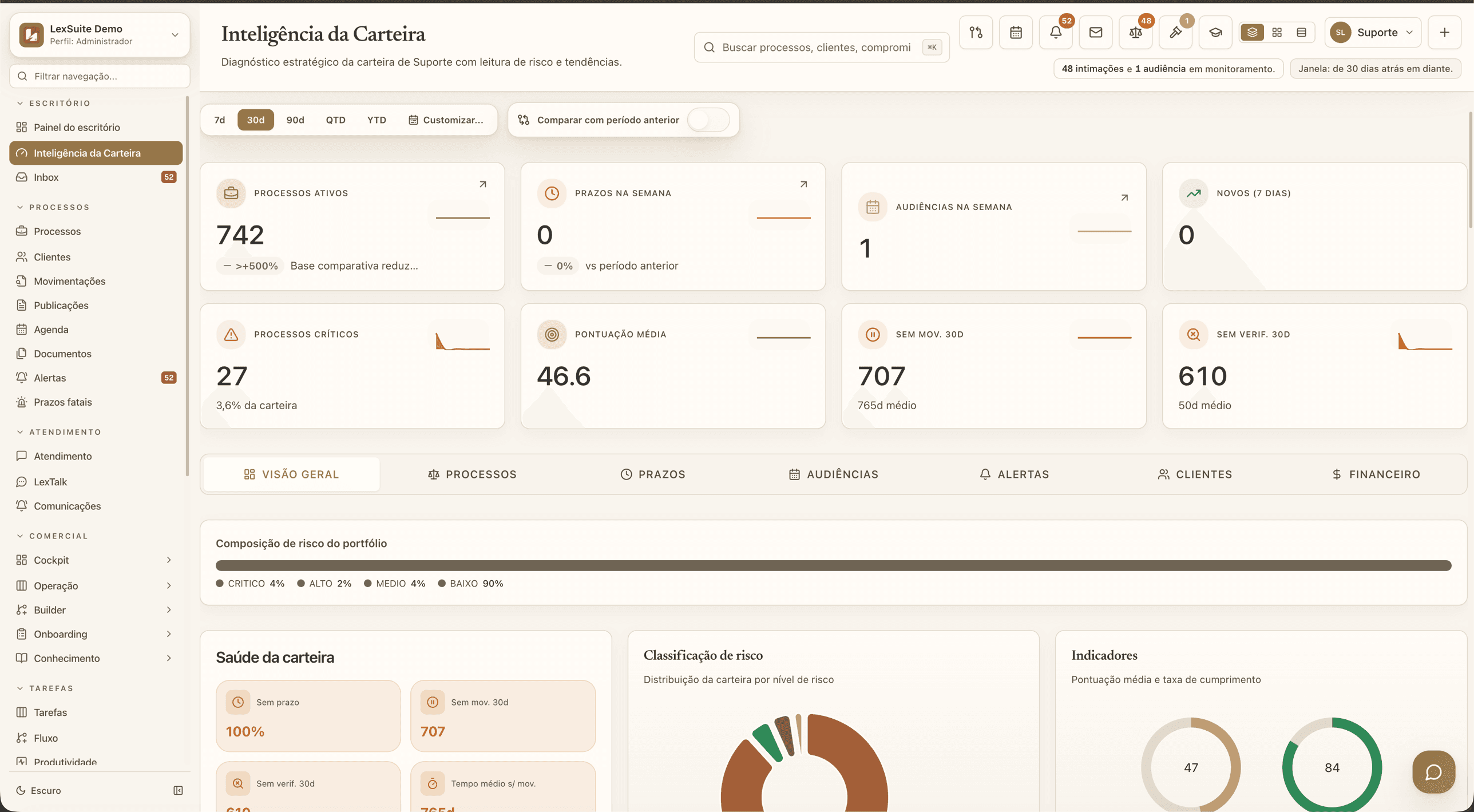Click the Comunicações icon in sidebar
This screenshot has width=1474, height=812.
click(x=22, y=506)
